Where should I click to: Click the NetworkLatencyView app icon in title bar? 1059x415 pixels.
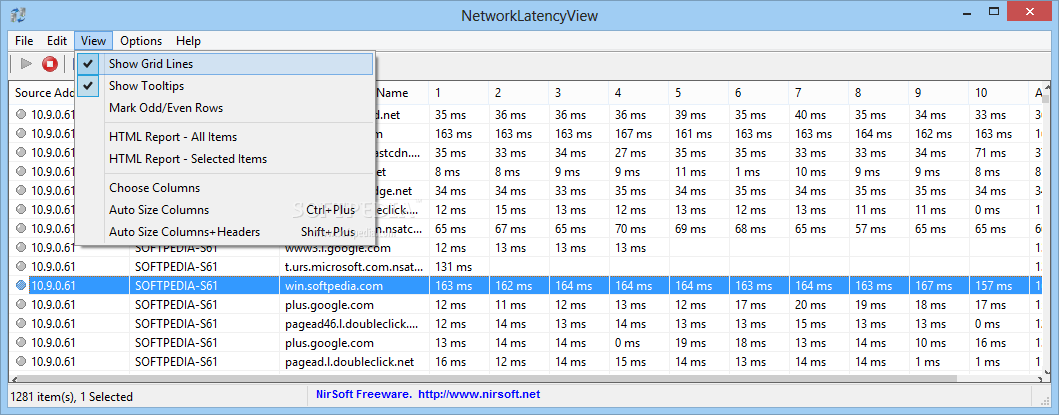[19, 14]
